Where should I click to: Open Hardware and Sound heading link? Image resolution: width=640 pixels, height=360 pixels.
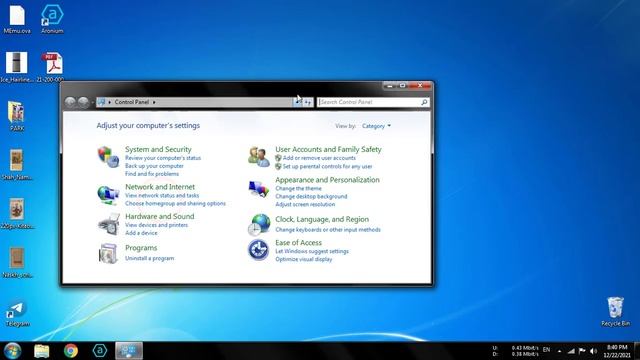pos(160,216)
